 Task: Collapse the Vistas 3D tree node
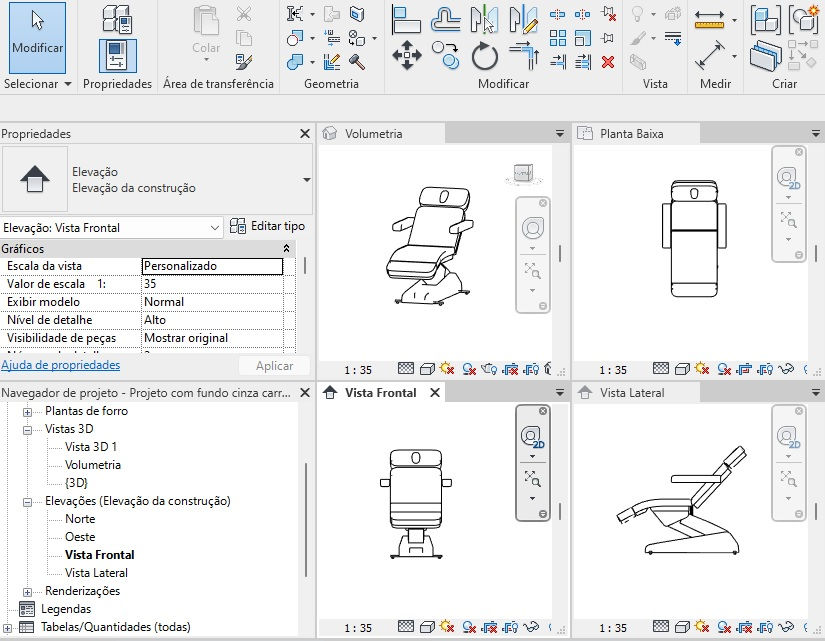point(27,430)
